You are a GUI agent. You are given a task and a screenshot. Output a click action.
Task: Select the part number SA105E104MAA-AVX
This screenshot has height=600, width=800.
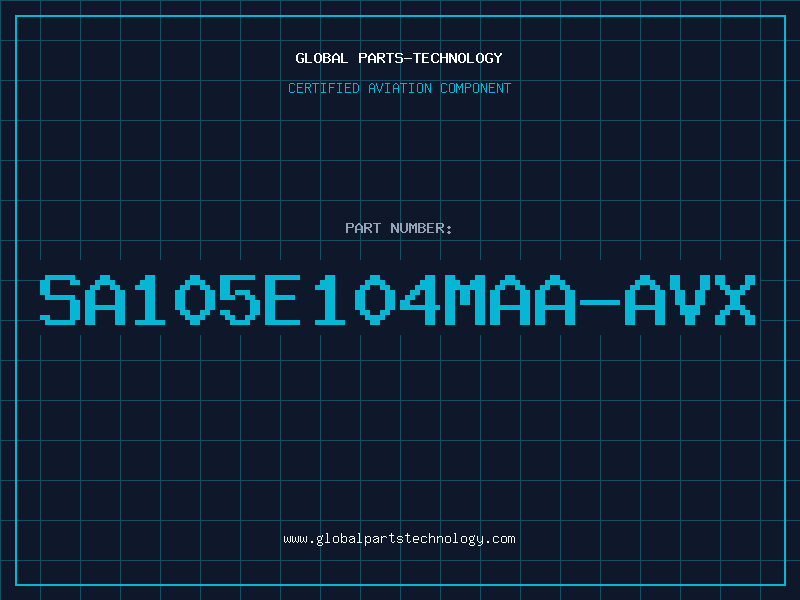(397, 300)
